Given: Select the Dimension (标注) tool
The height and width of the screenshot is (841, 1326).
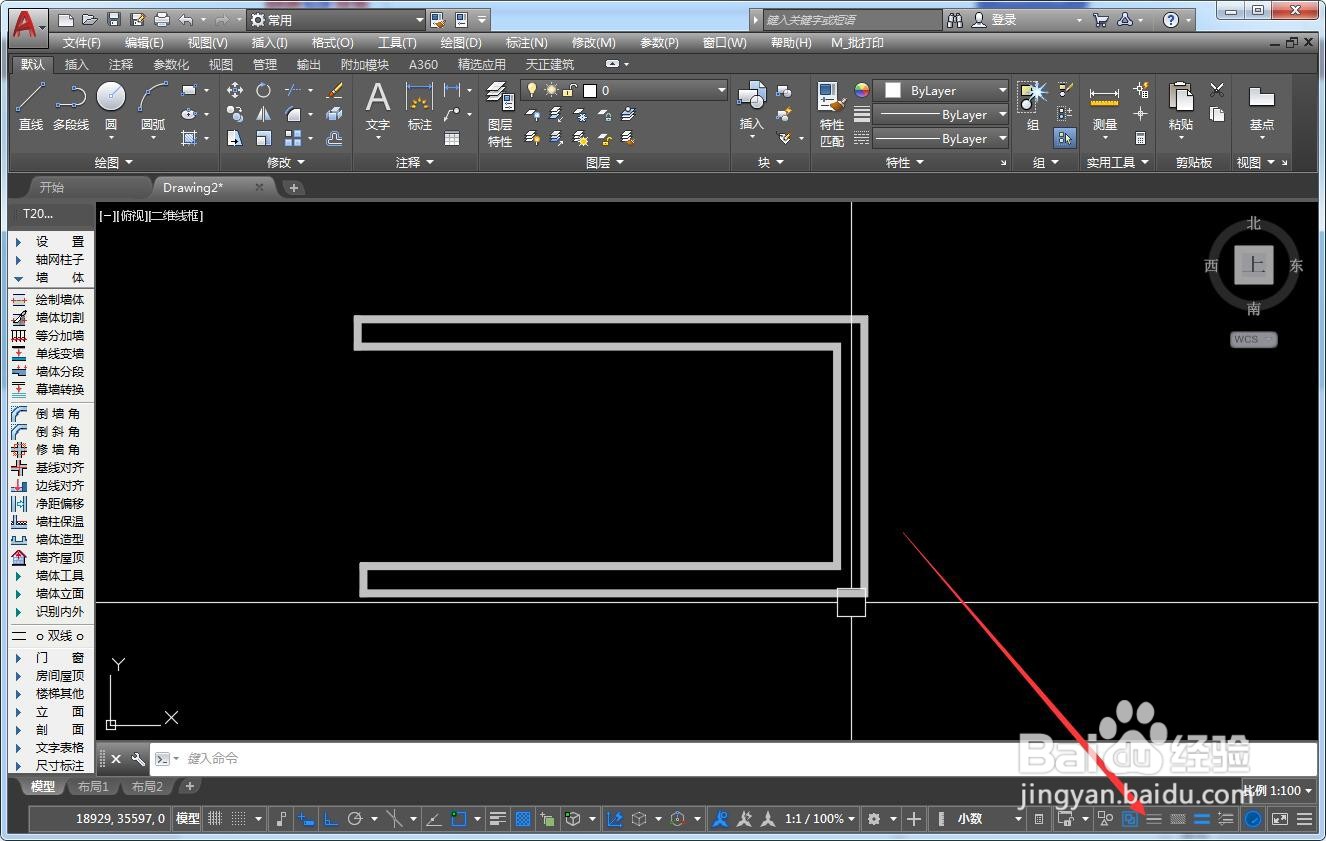Looking at the screenshot, I should point(419,106).
